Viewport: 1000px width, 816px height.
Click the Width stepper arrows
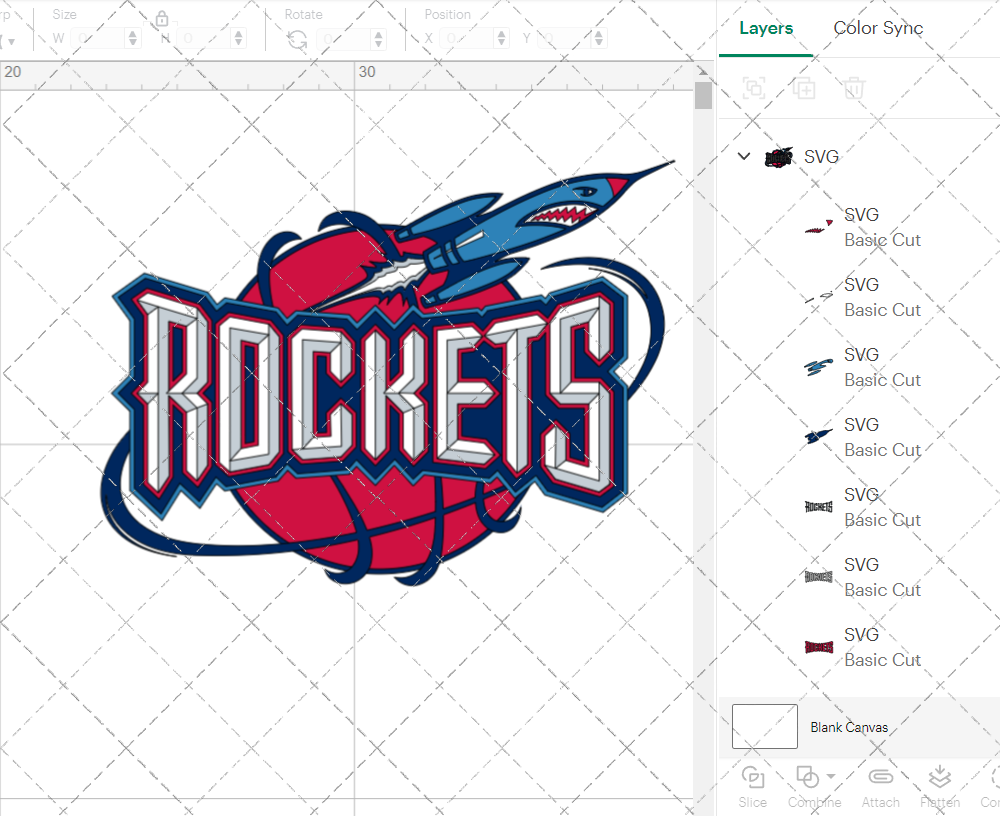pyautogui.click(x=133, y=38)
